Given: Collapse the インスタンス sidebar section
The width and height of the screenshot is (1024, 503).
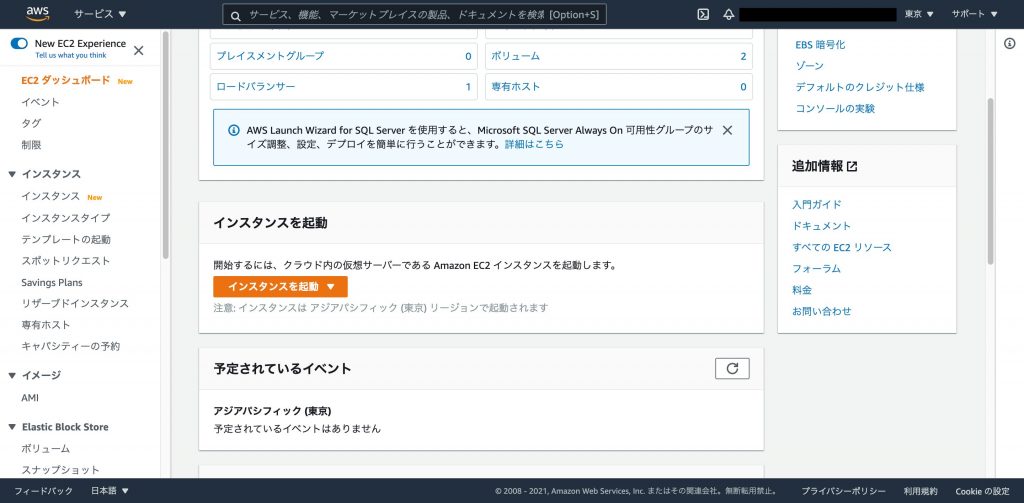Looking at the screenshot, I should pos(12,174).
